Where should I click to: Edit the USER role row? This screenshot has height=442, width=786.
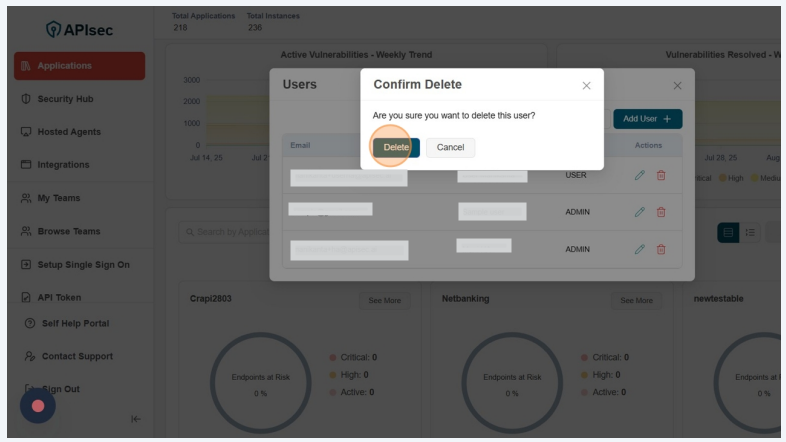pos(640,175)
